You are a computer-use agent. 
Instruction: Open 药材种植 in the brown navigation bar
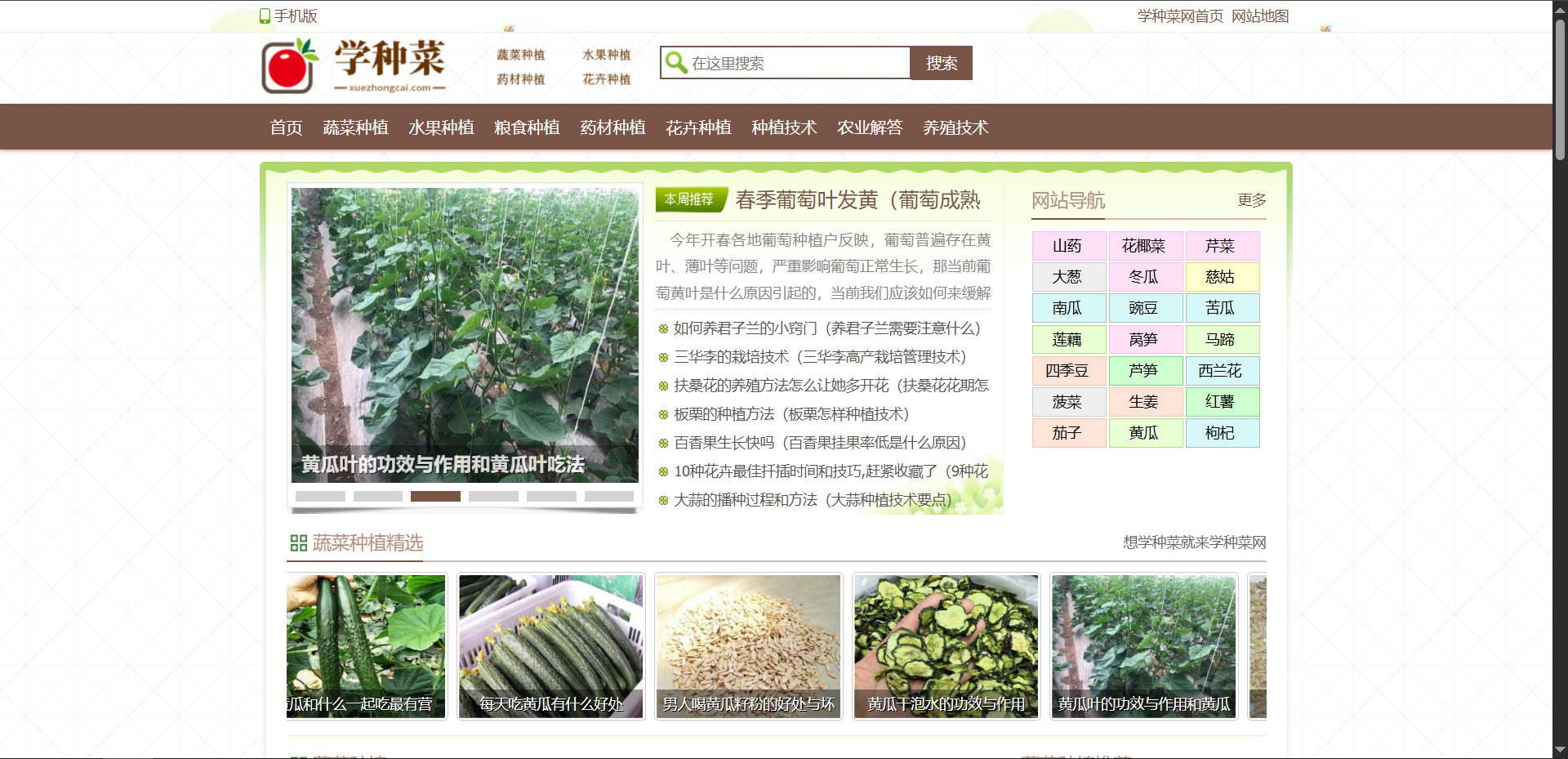click(612, 127)
